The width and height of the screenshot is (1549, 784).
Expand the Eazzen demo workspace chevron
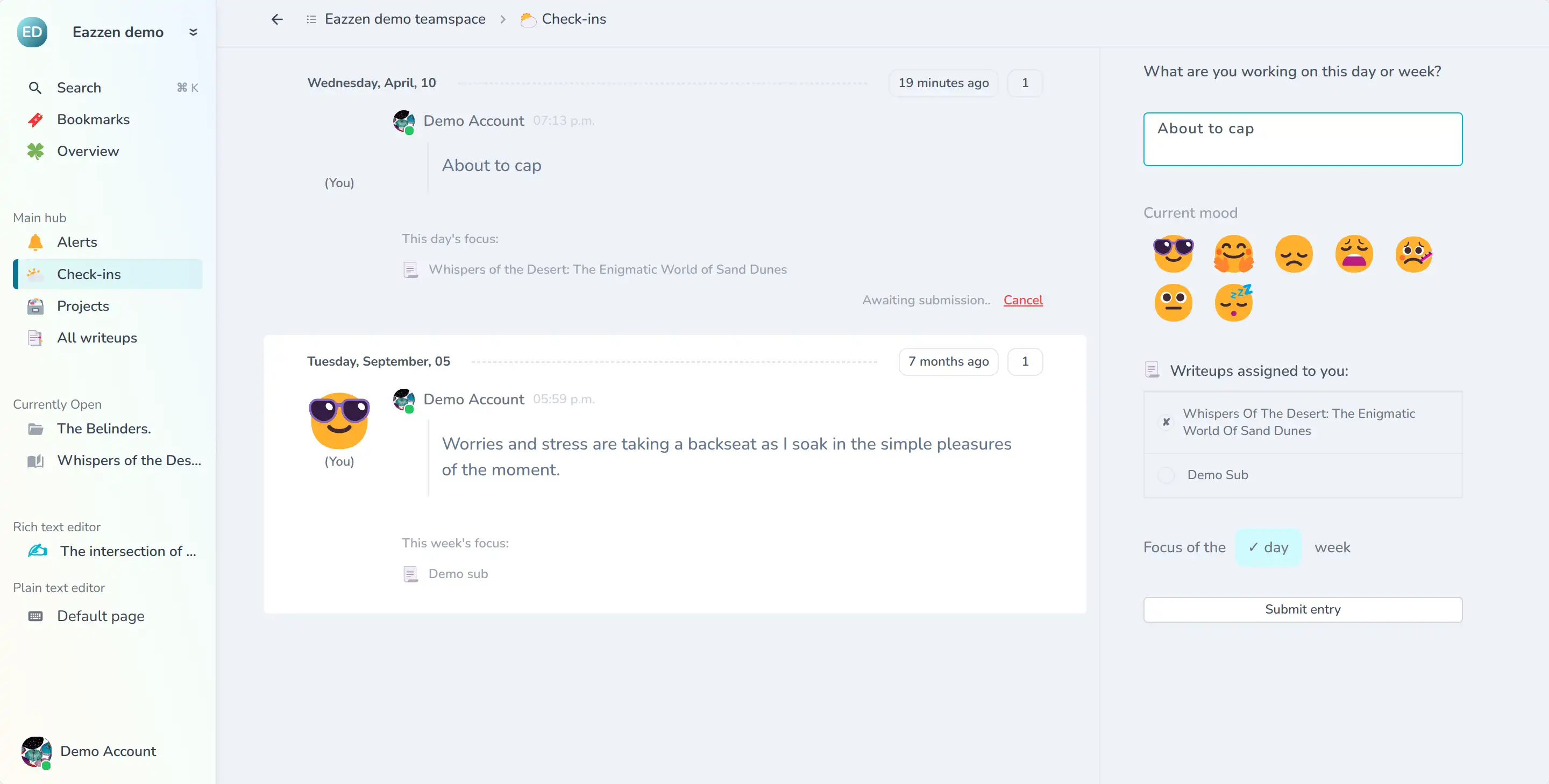[193, 32]
